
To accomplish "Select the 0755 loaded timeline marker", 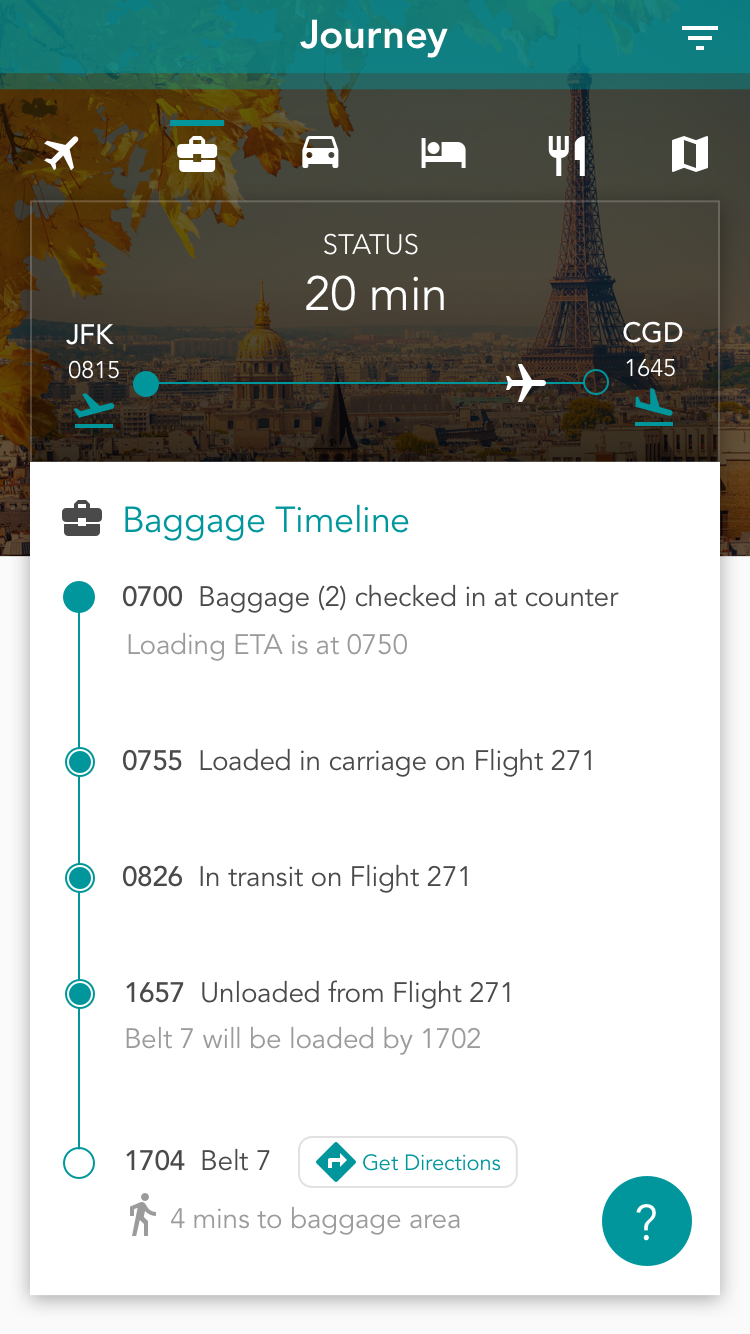I will pos(79,762).
